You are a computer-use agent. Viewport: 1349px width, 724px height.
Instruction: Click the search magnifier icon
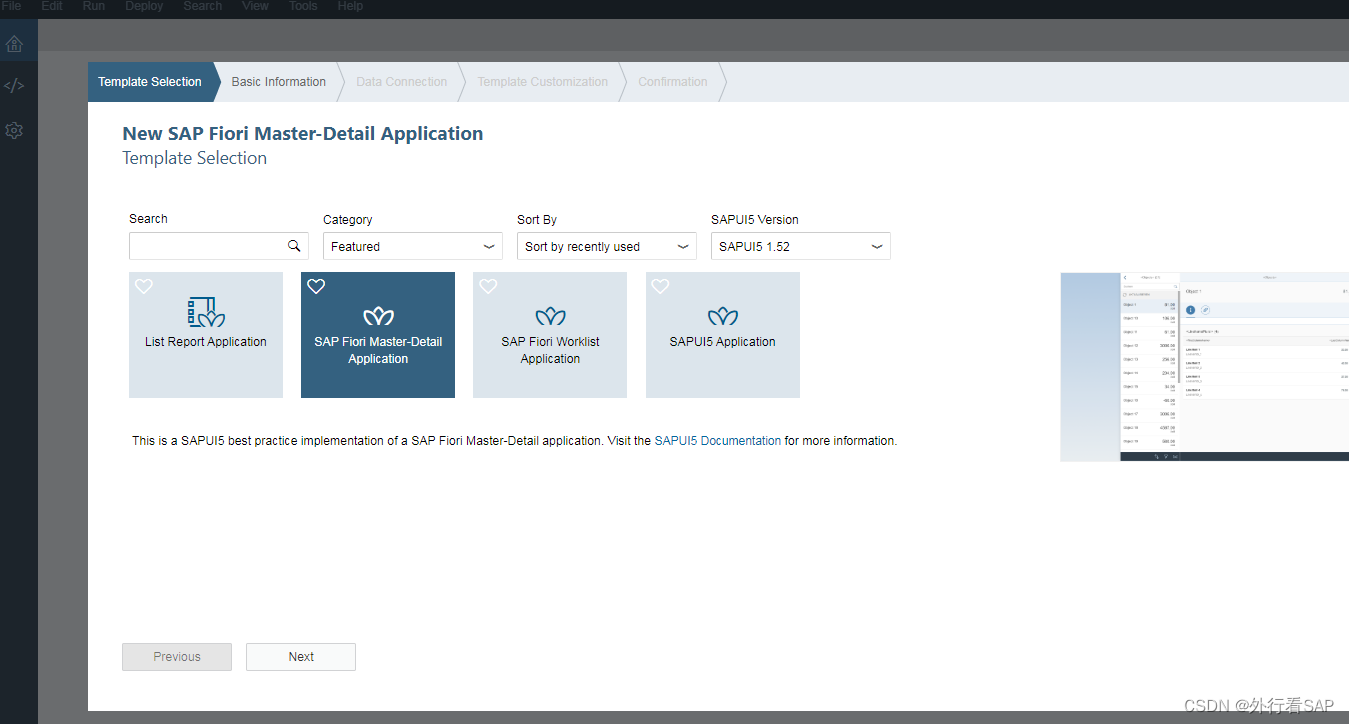tap(294, 246)
